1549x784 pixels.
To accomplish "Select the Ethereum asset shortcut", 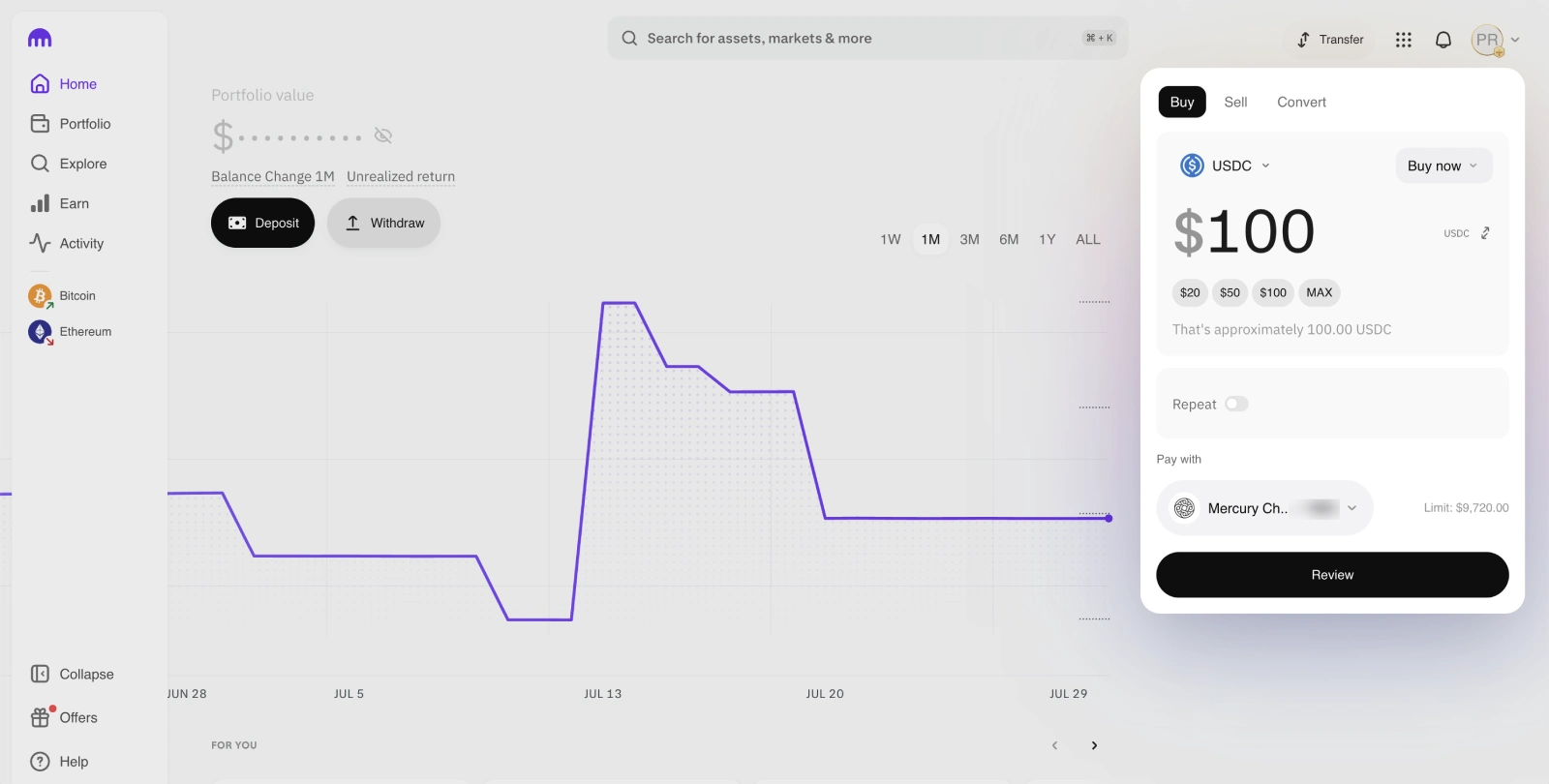I will [x=70, y=332].
